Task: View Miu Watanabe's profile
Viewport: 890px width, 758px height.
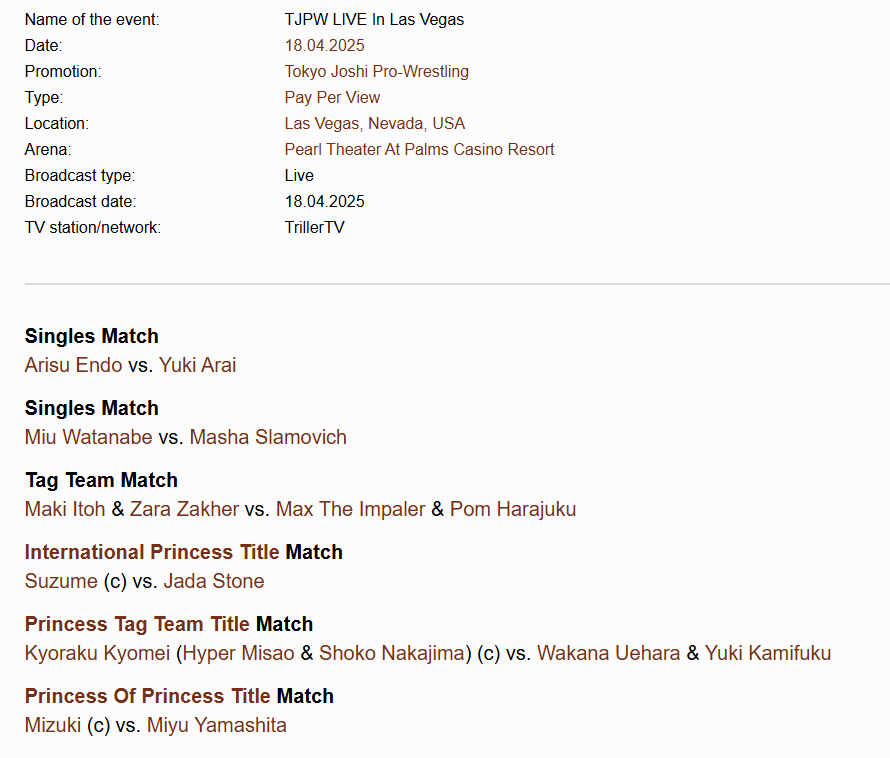Action: tap(88, 437)
